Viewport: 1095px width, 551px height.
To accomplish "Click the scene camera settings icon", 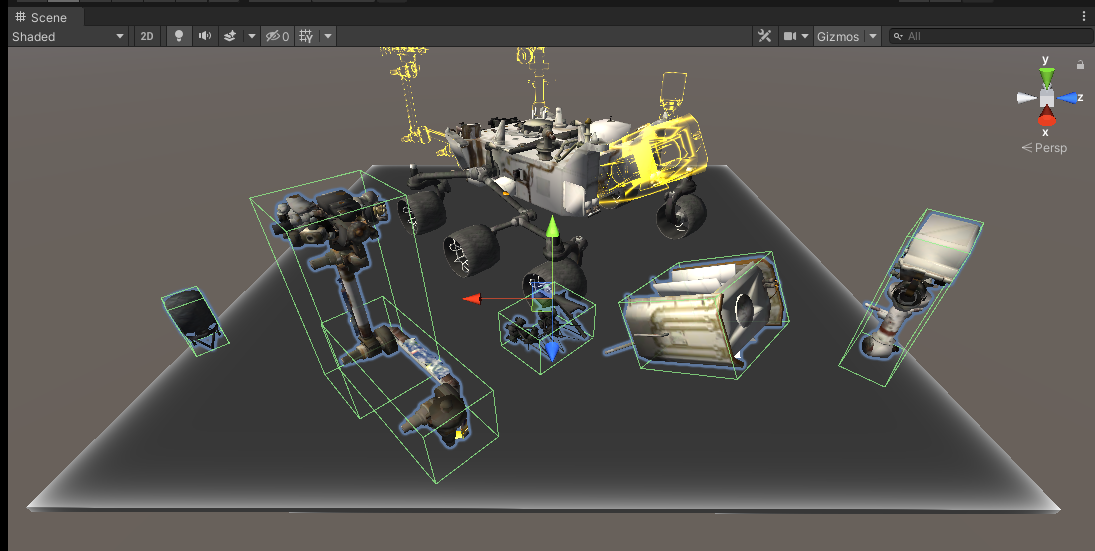I will click(x=790, y=36).
